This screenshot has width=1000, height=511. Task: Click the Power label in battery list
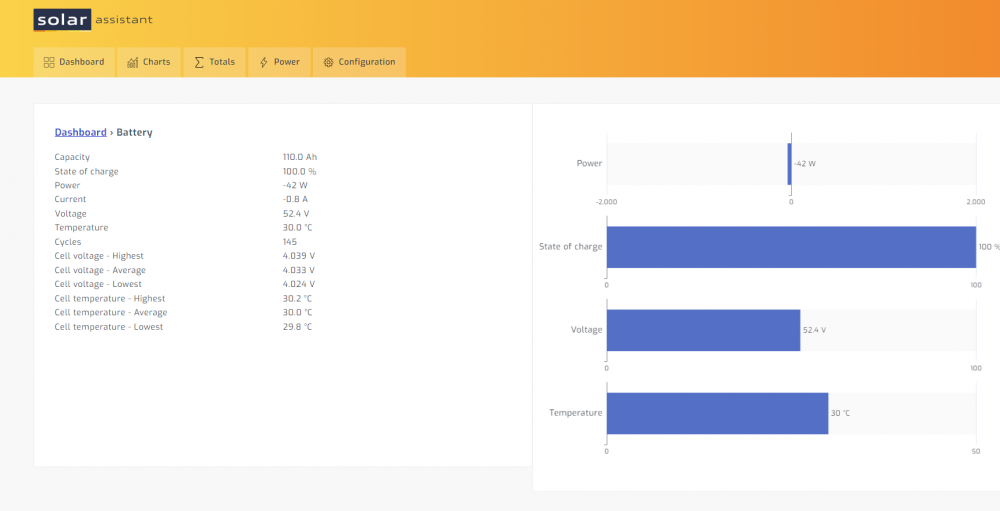click(x=67, y=186)
